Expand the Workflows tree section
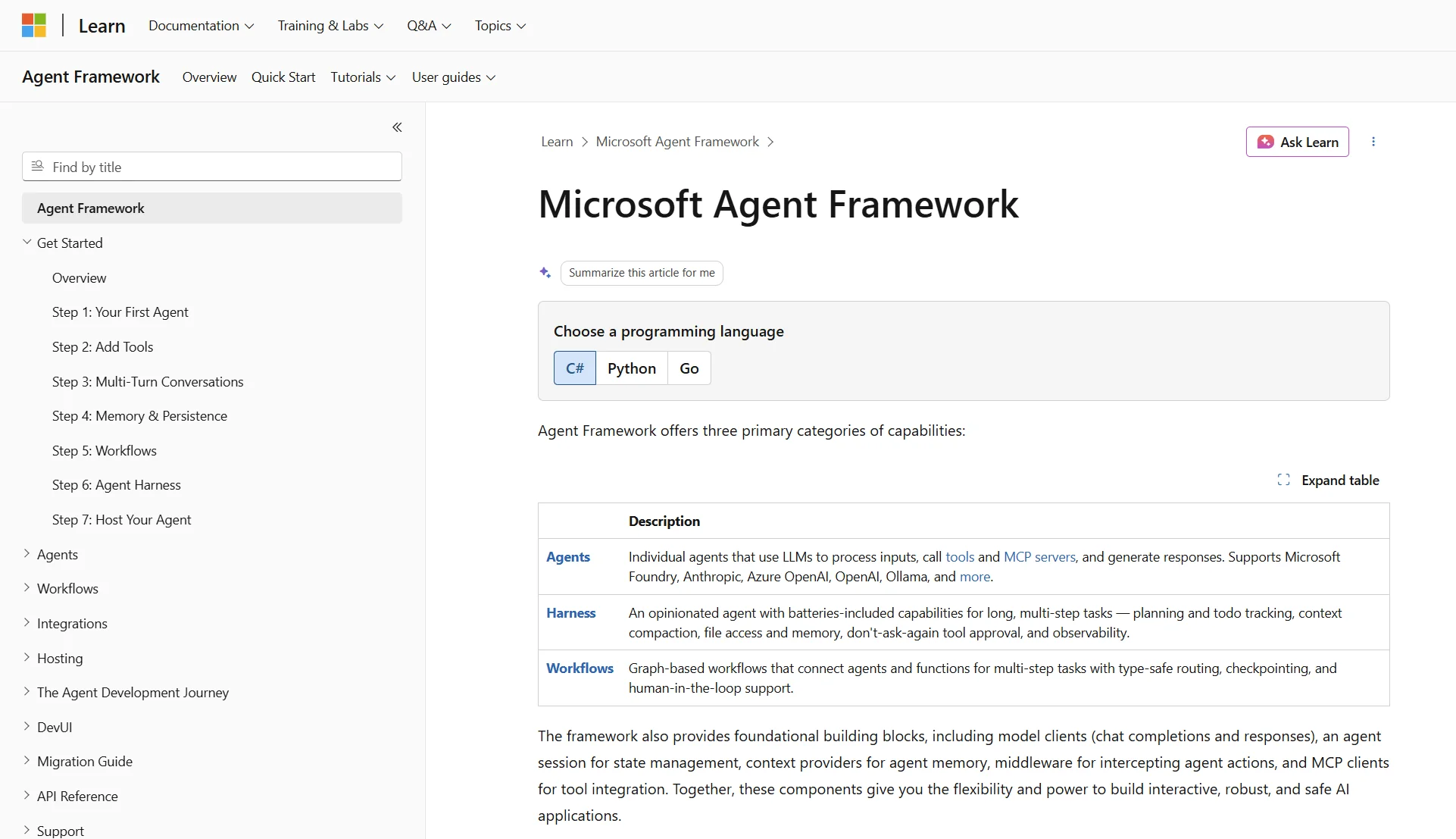Image resolution: width=1456 pixels, height=839 pixels. (x=27, y=588)
